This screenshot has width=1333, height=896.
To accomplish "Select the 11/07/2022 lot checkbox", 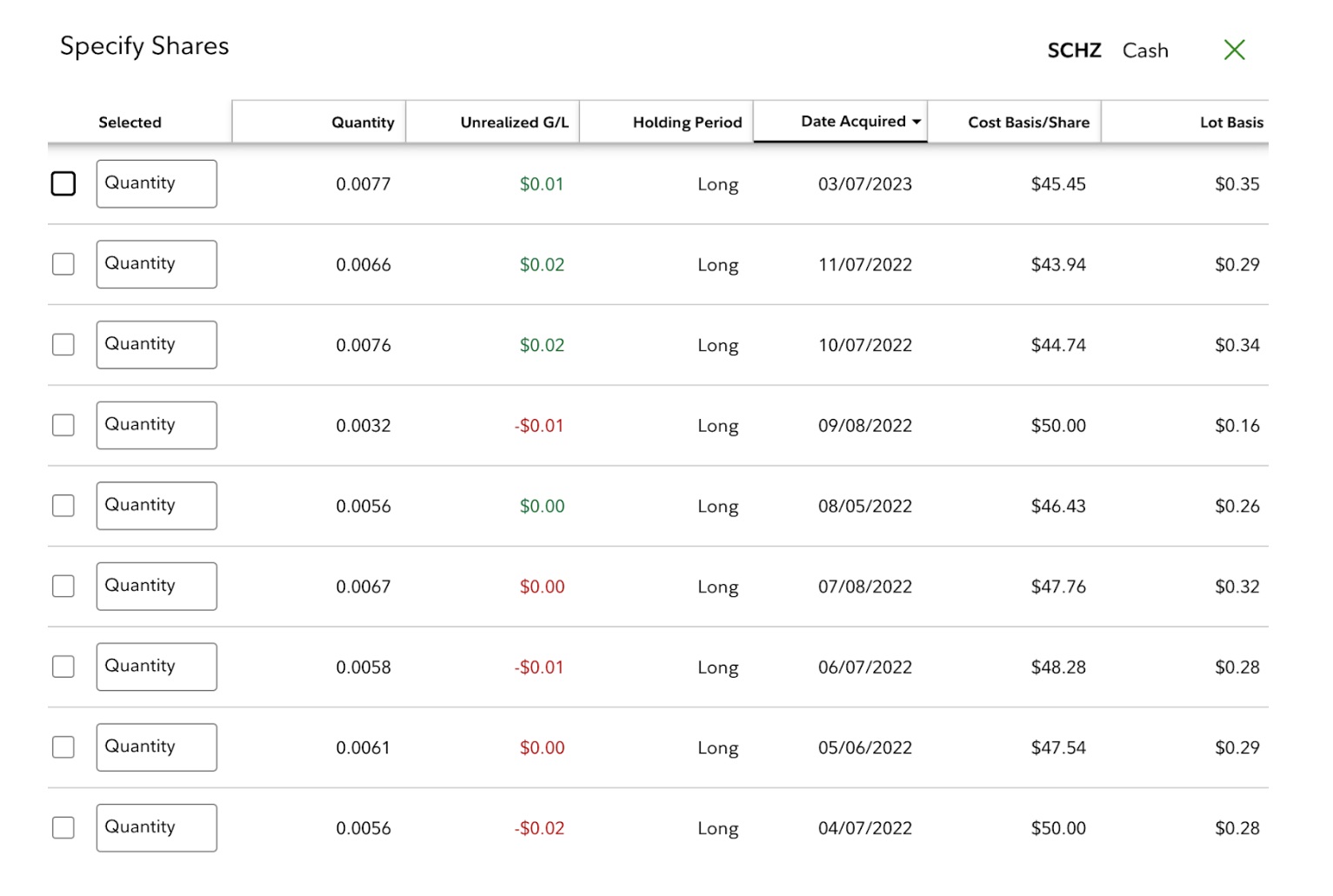I will [x=63, y=264].
